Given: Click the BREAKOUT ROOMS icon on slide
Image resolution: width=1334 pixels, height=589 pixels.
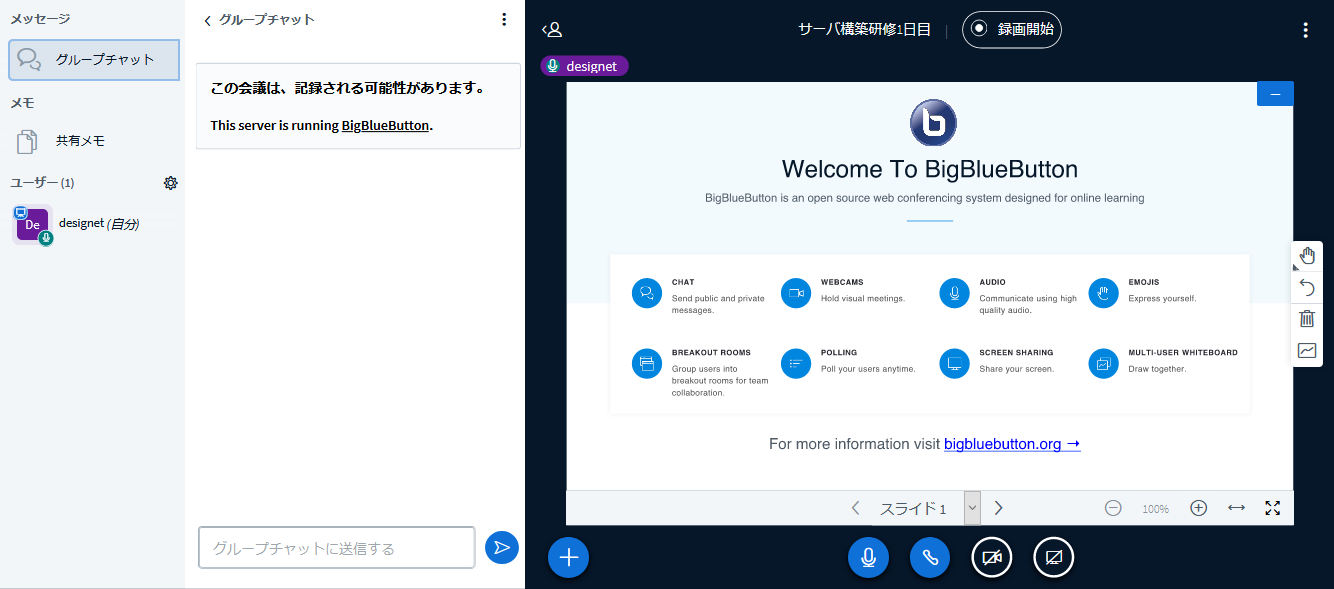Looking at the screenshot, I should pos(647,363).
